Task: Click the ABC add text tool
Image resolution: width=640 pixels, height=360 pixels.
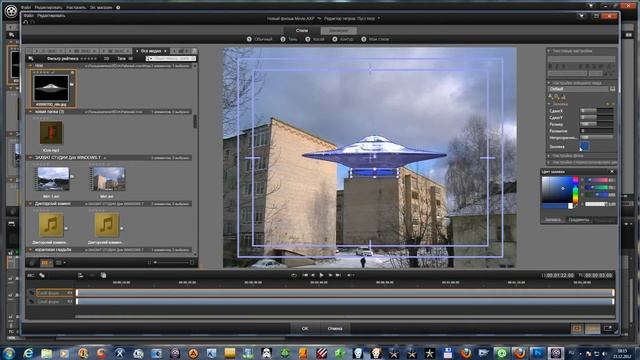Action: point(31,276)
